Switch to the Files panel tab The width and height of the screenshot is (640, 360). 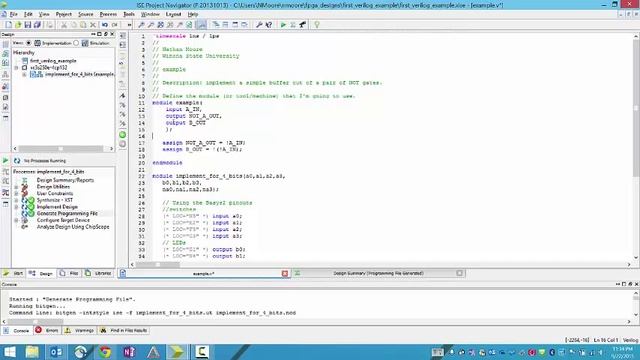point(69,273)
